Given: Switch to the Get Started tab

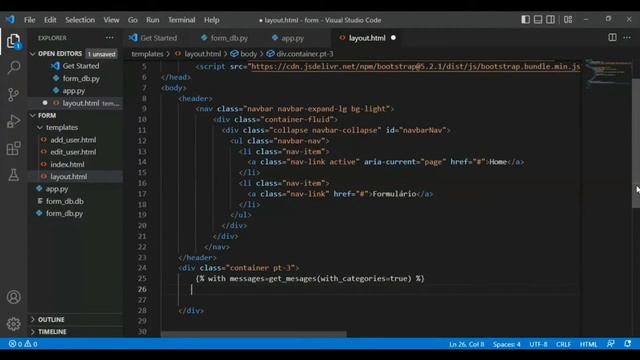Looking at the screenshot, I should pyautogui.click(x=157, y=38).
